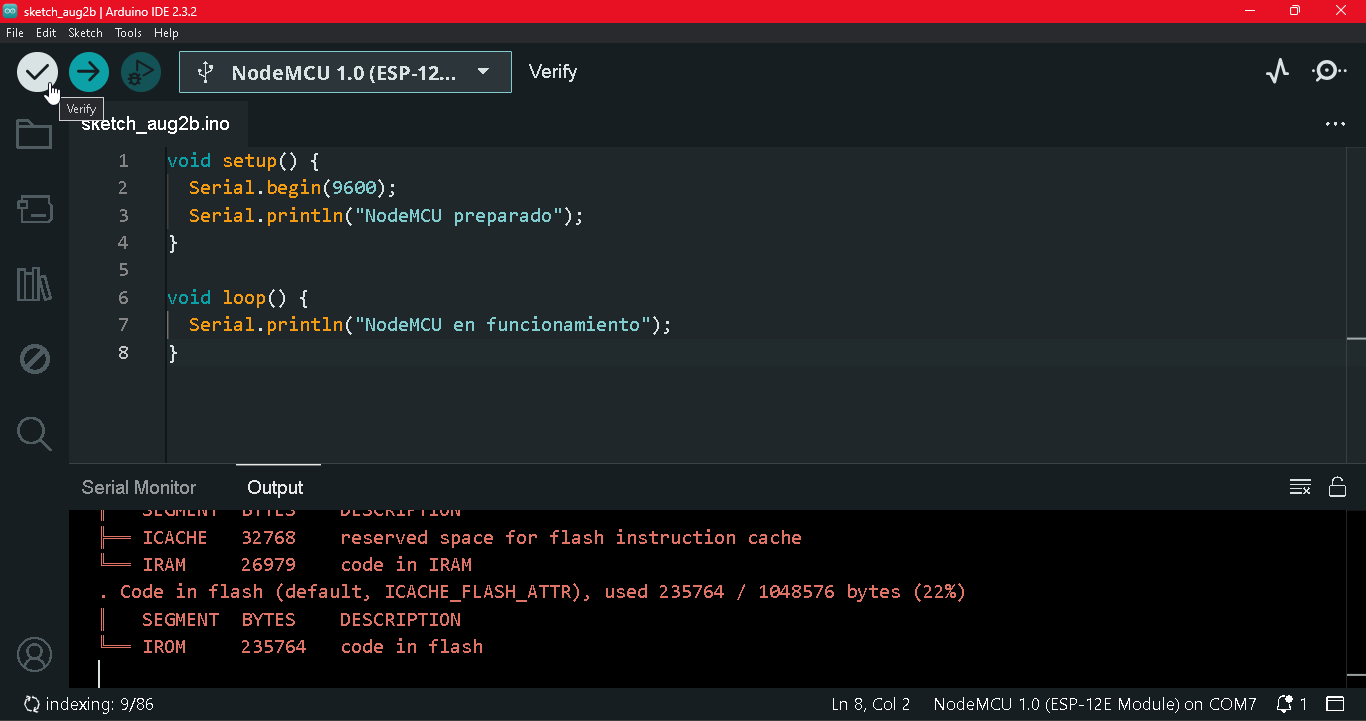This screenshot has height=721, width=1366.
Task: Open the sketch tab three-dots menu
Action: (x=1335, y=124)
